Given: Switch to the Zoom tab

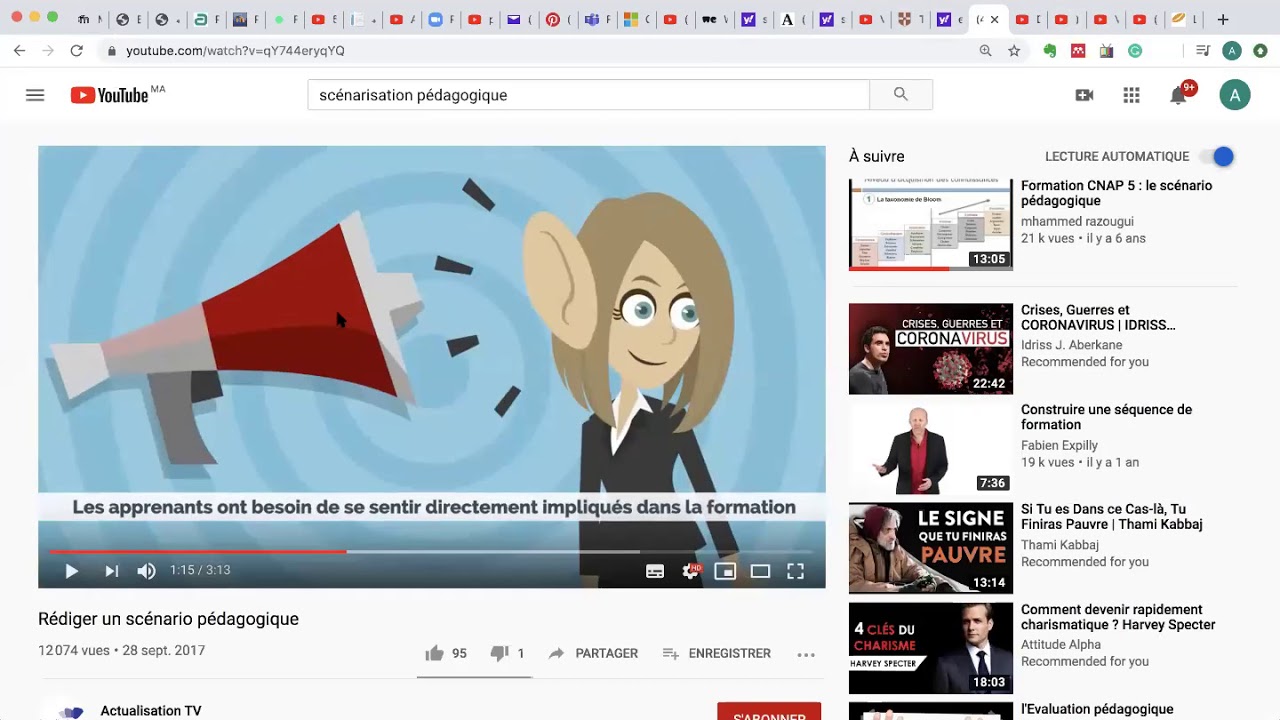Looking at the screenshot, I should [435, 19].
